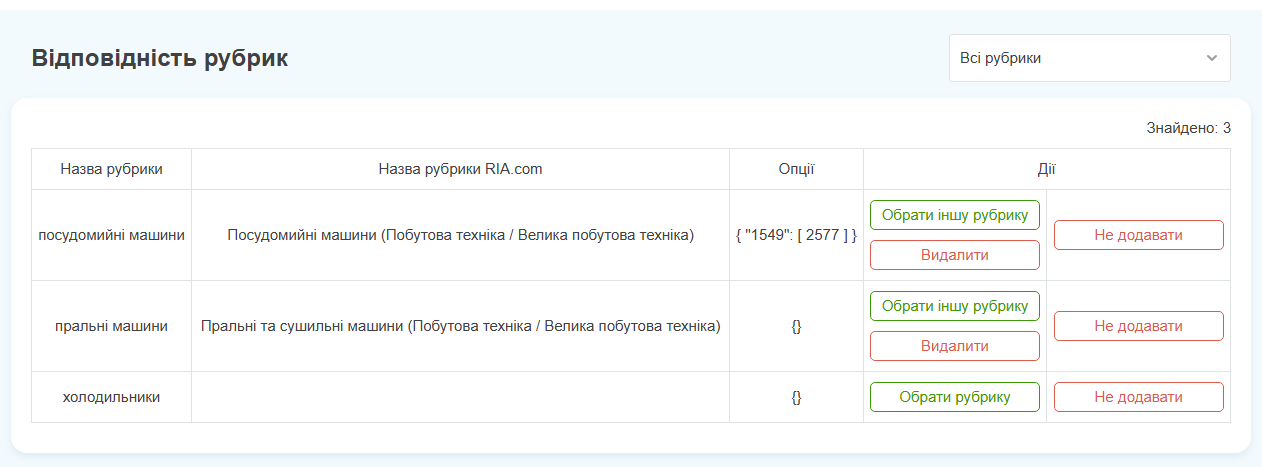Screen dimensions: 1262x467
Task: Click "Видалити" in пральні машини row
Action: point(955,346)
